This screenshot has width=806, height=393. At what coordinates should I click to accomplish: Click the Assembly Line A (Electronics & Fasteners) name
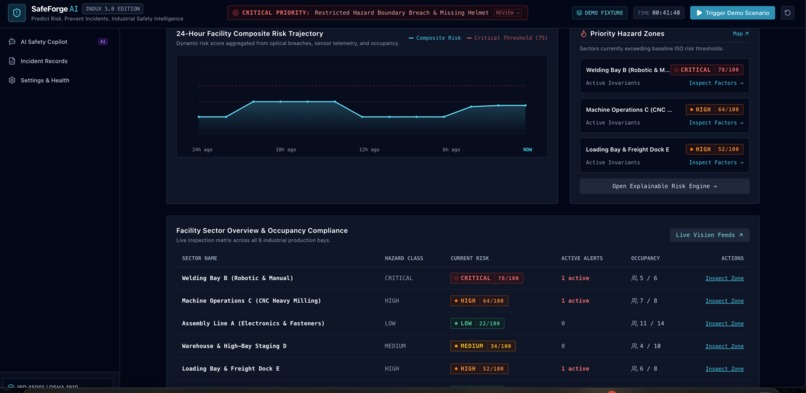[253, 323]
